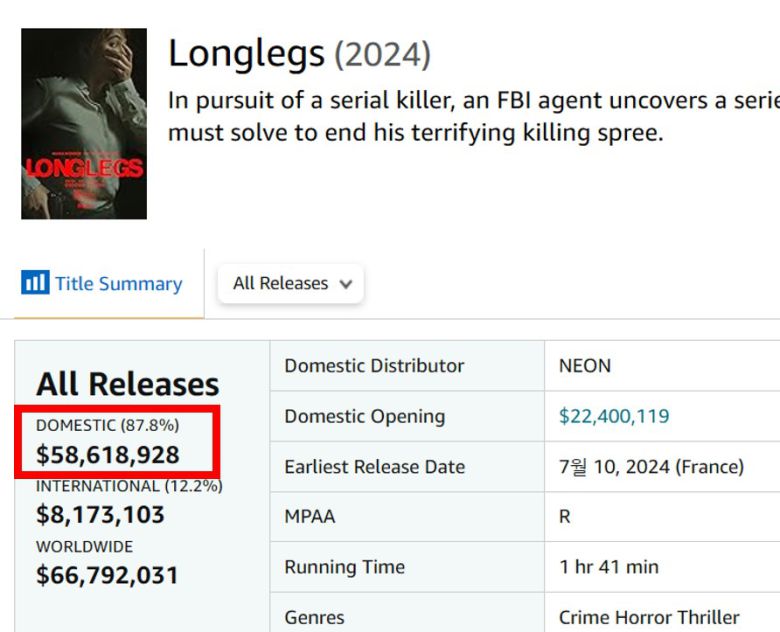
Task: Click the bar chart icon beside Title Summary
Action: [x=35, y=283]
